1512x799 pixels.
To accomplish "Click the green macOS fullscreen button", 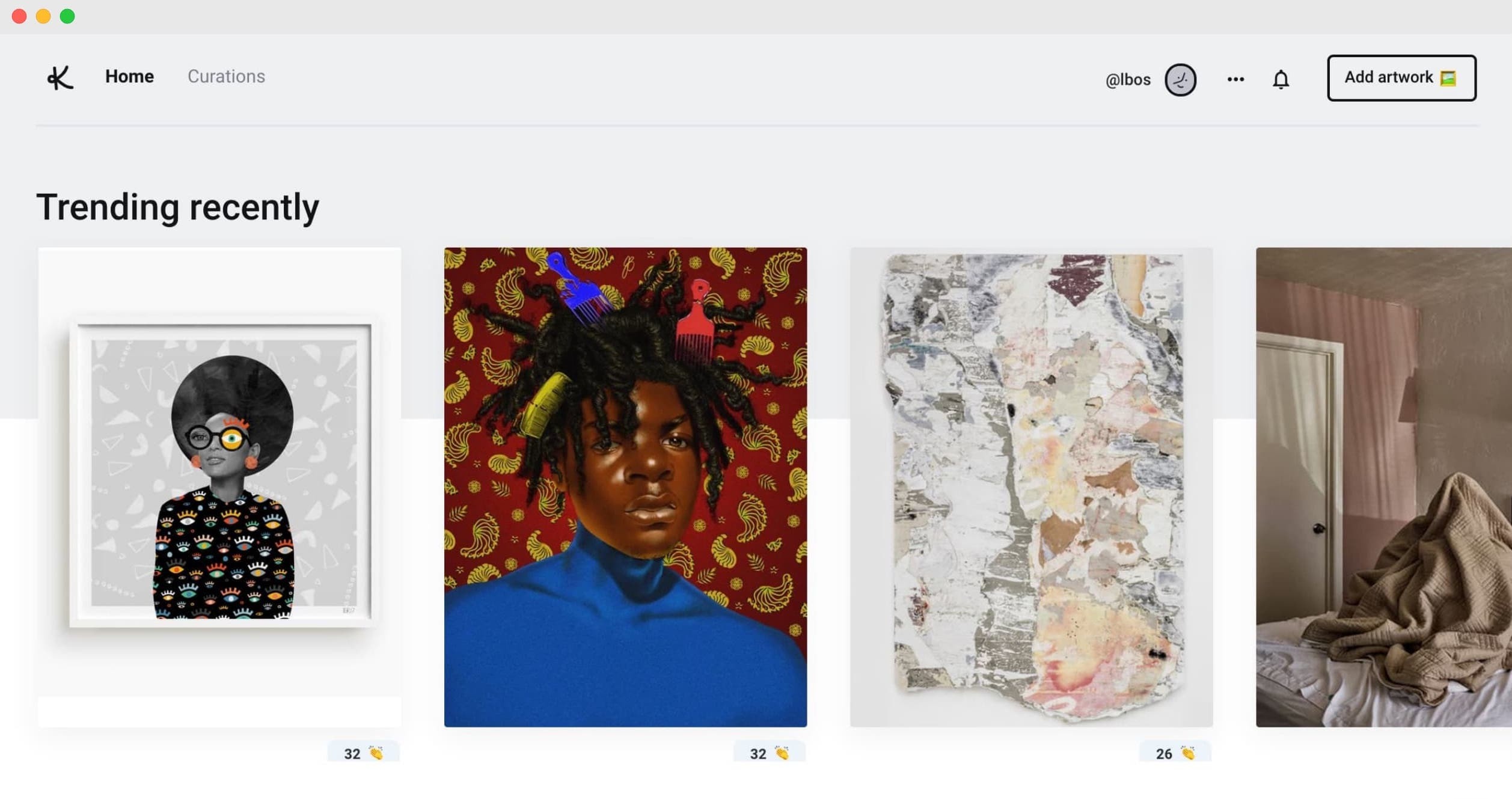I will [x=67, y=16].
